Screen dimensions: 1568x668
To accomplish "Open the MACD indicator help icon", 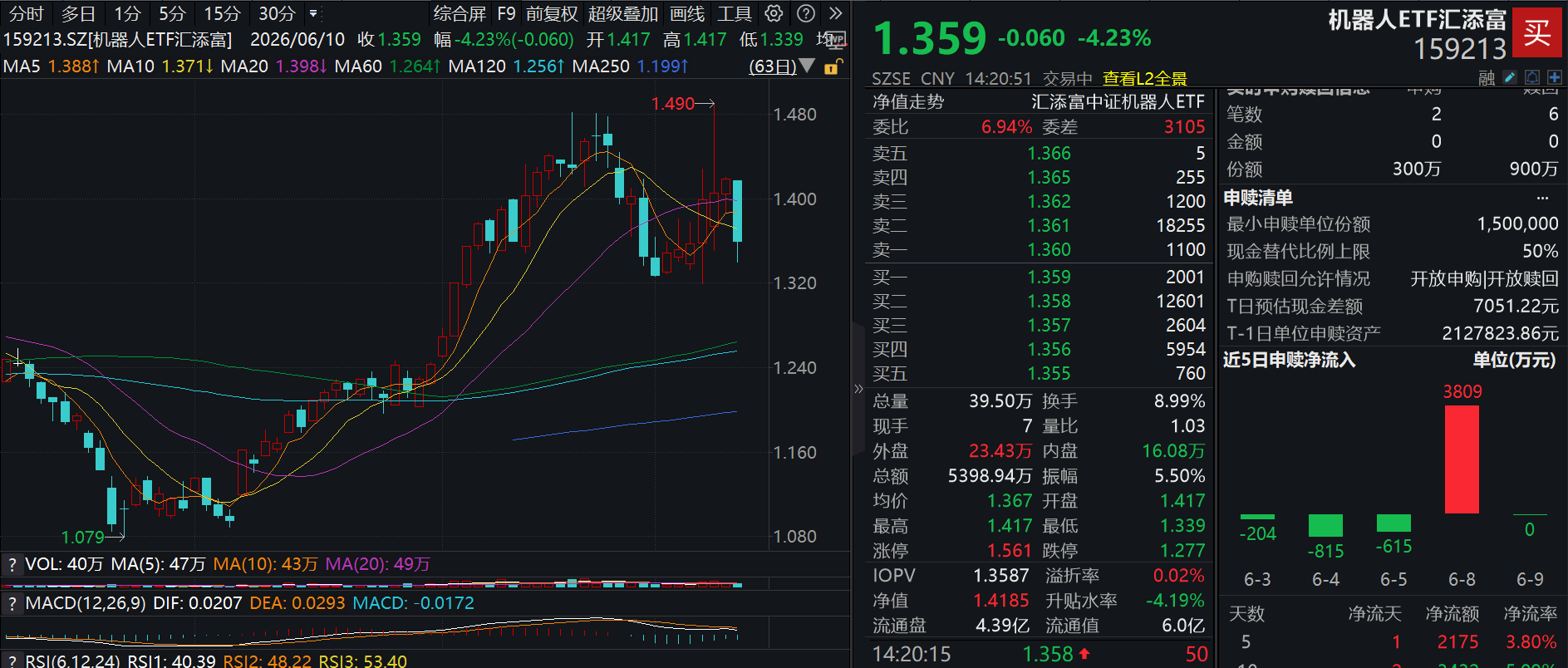I will click(x=12, y=603).
